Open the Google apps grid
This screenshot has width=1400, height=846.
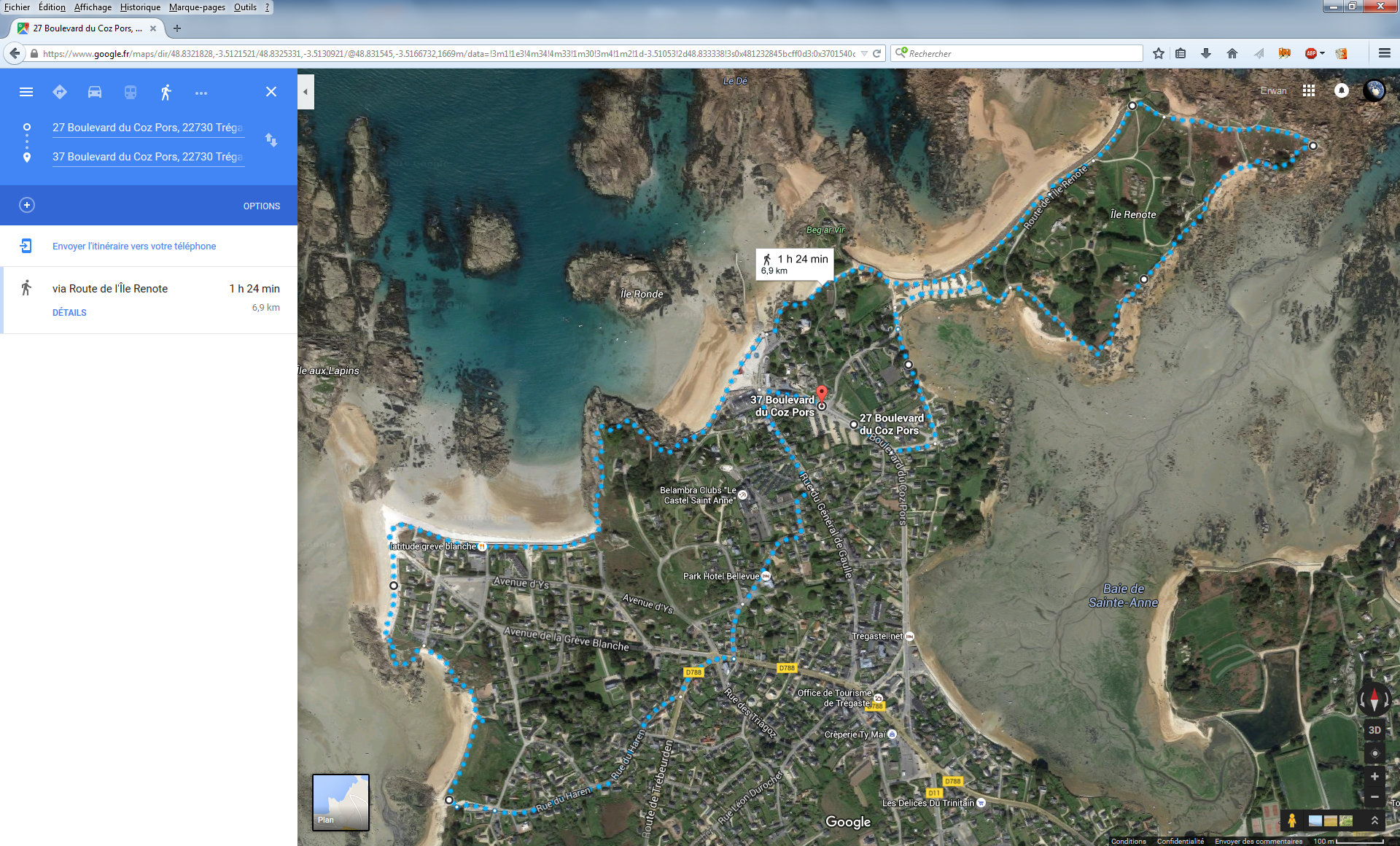[x=1309, y=90]
